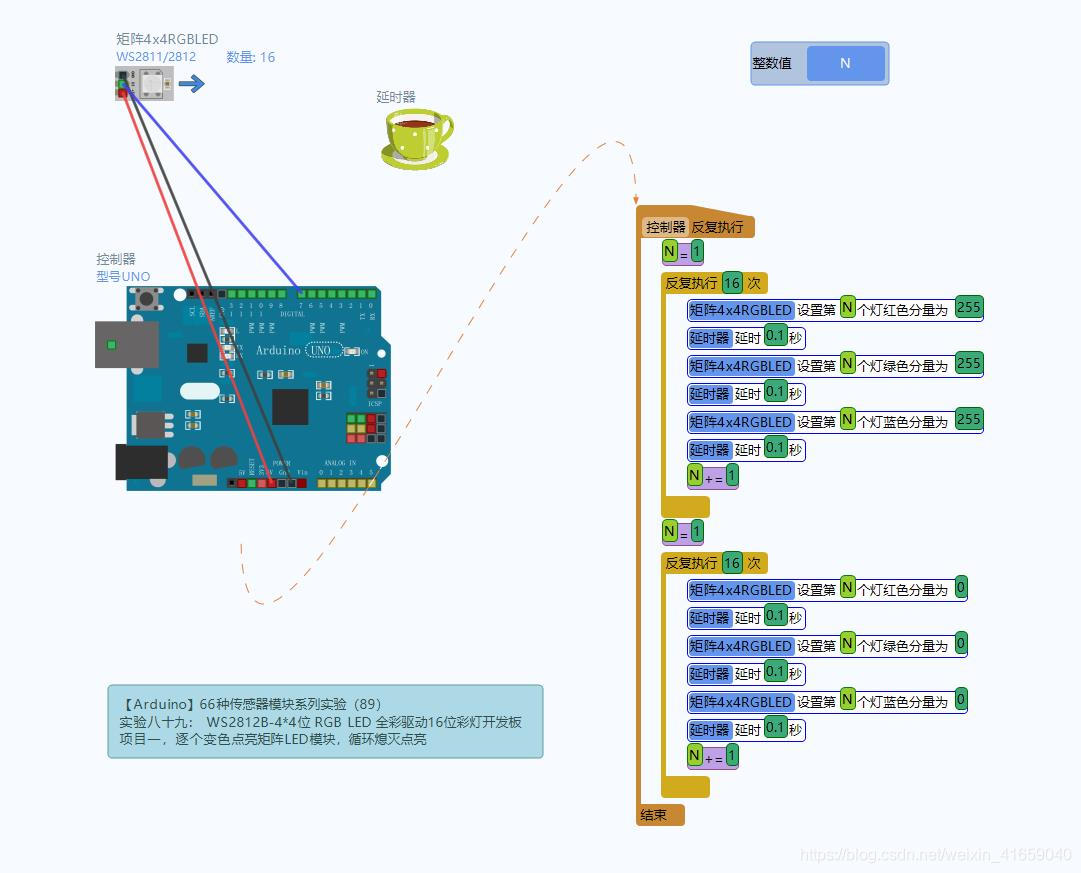Select the blue experiment description comment box
The width and height of the screenshot is (1081, 873).
[325, 721]
